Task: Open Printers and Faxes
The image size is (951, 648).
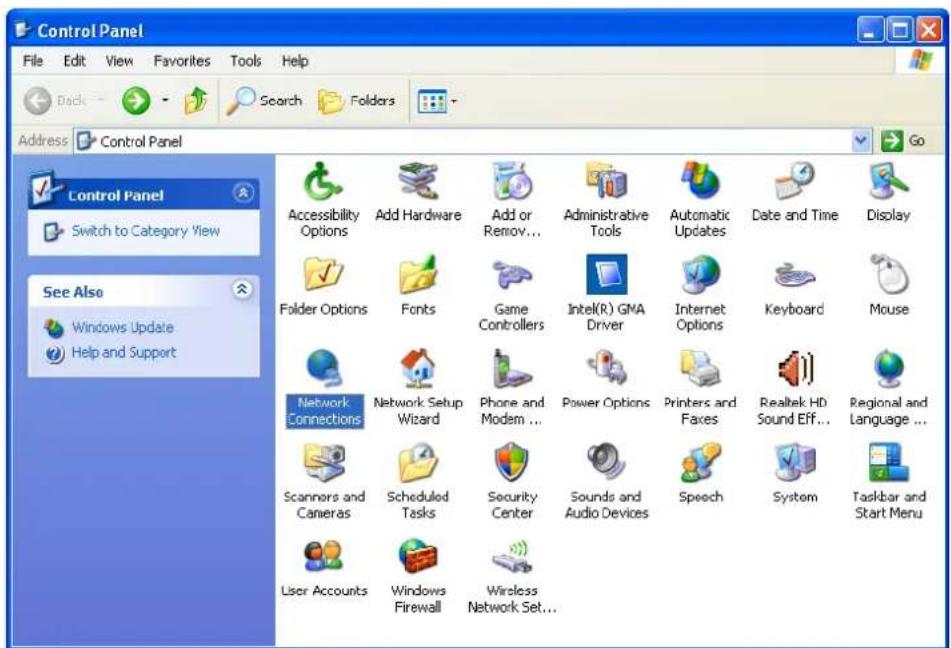Action: pyautogui.click(x=700, y=388)
